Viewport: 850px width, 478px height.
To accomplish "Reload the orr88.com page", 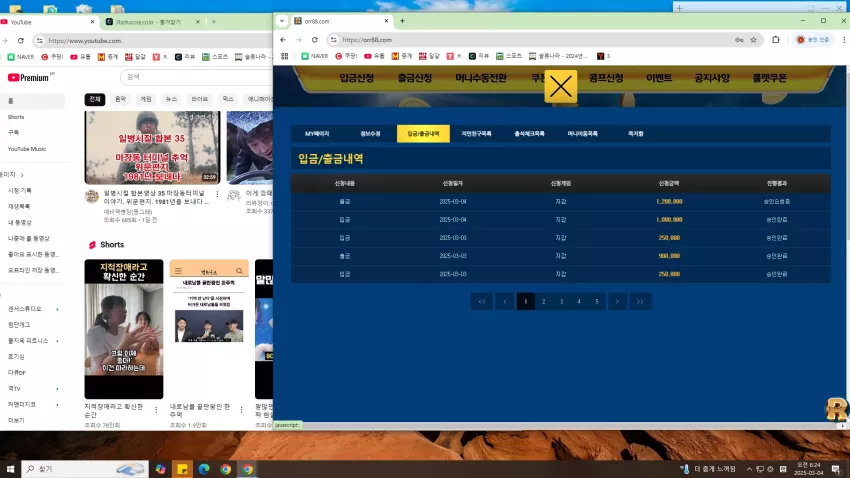I will [x=314, y=40].
